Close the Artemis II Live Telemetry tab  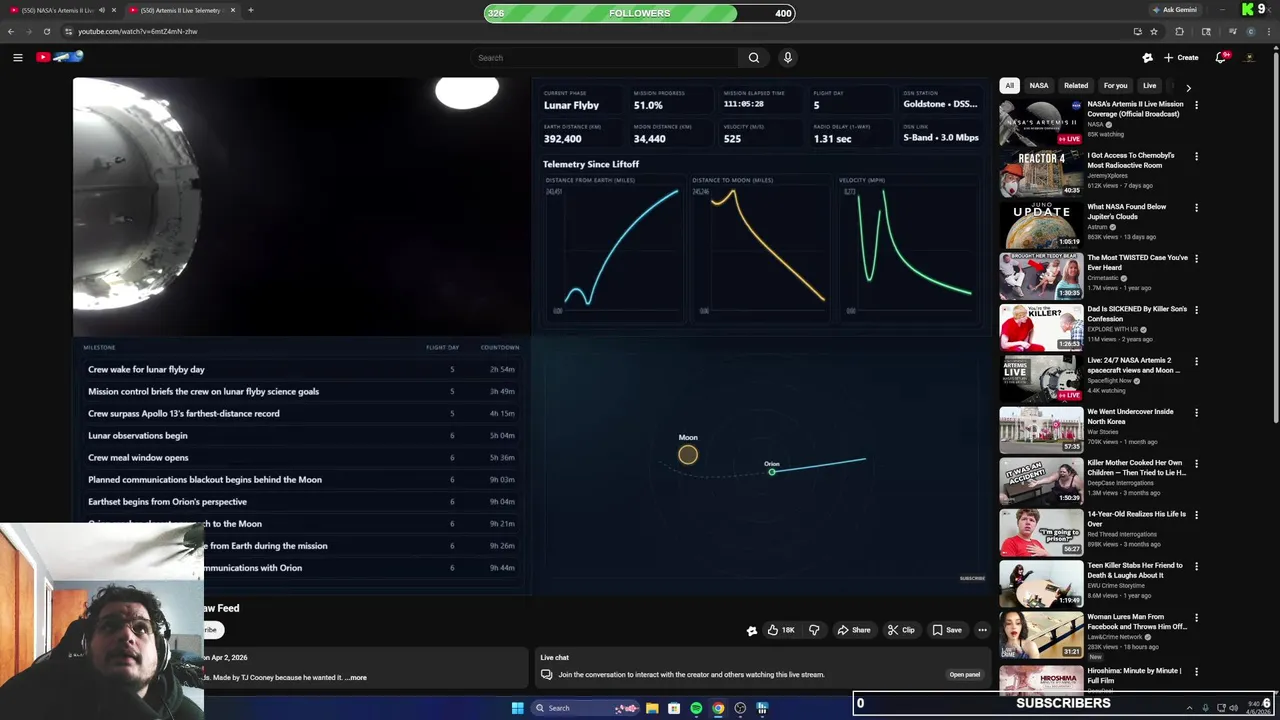(x=233, y=10)
